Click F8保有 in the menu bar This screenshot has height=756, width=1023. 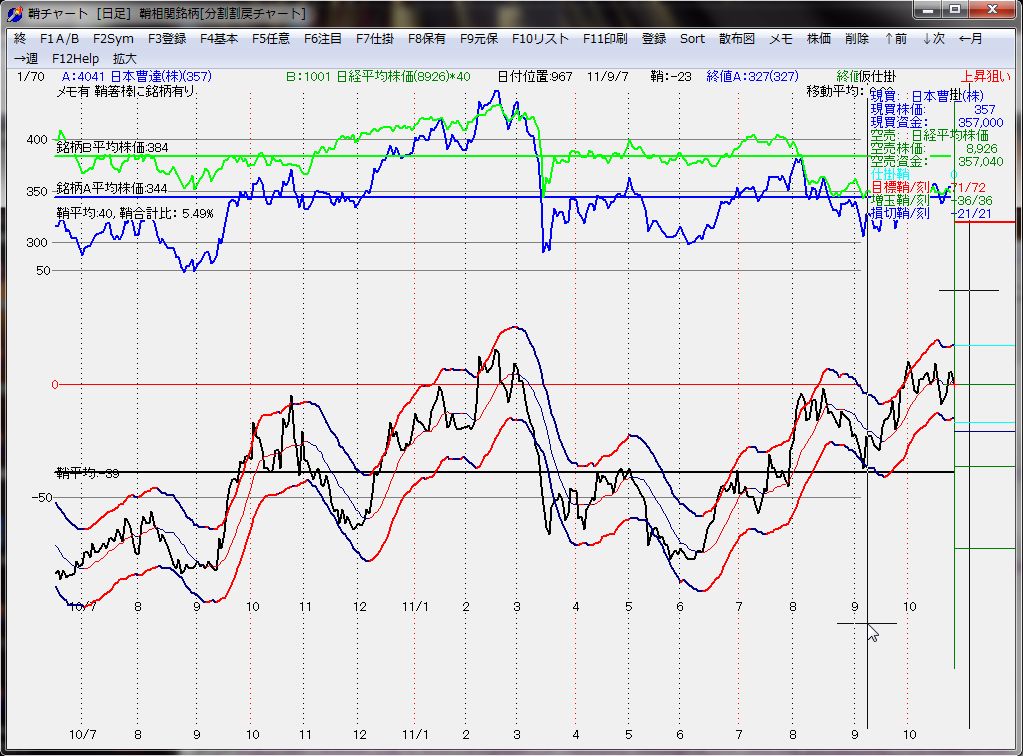tap(427, 38)
